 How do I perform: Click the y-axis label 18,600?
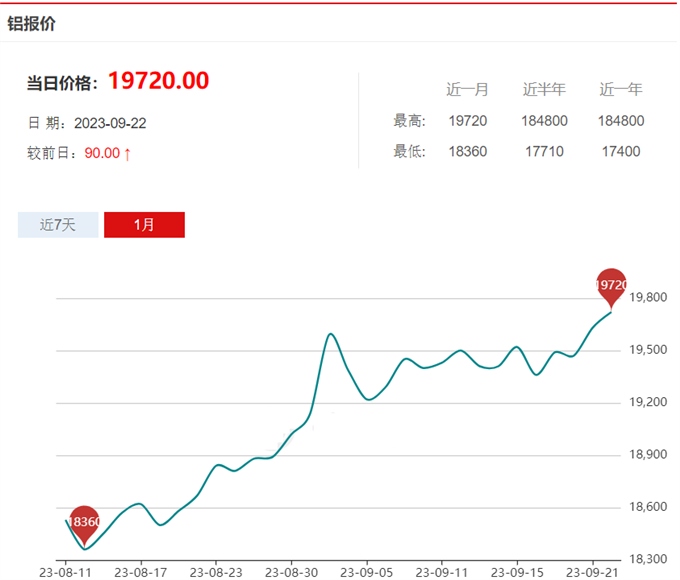coord(648,507)
